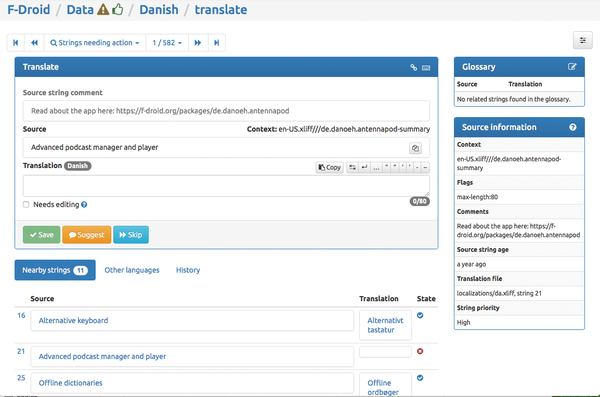Open display settings sliders button

(582, 40)
